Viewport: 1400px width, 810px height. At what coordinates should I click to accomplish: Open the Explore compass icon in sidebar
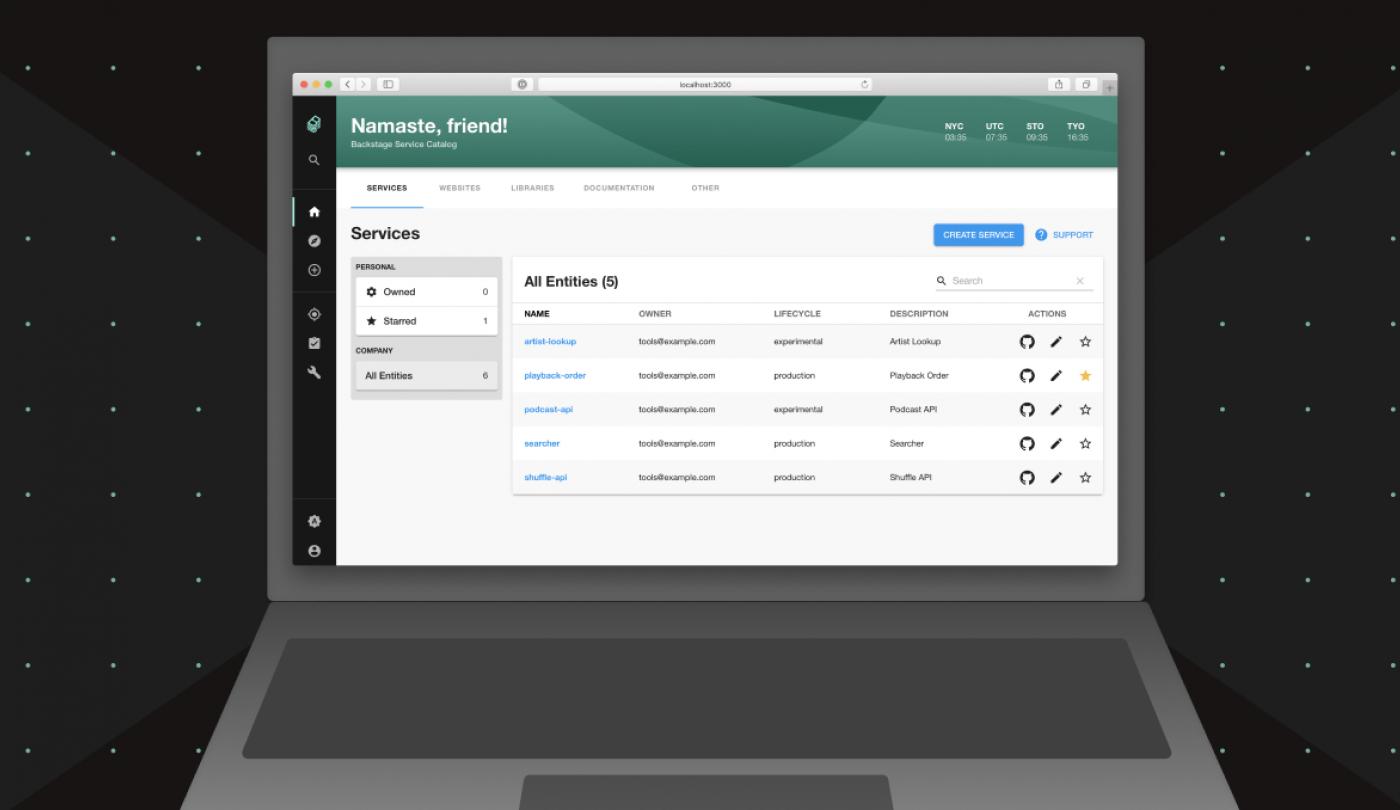314,241
